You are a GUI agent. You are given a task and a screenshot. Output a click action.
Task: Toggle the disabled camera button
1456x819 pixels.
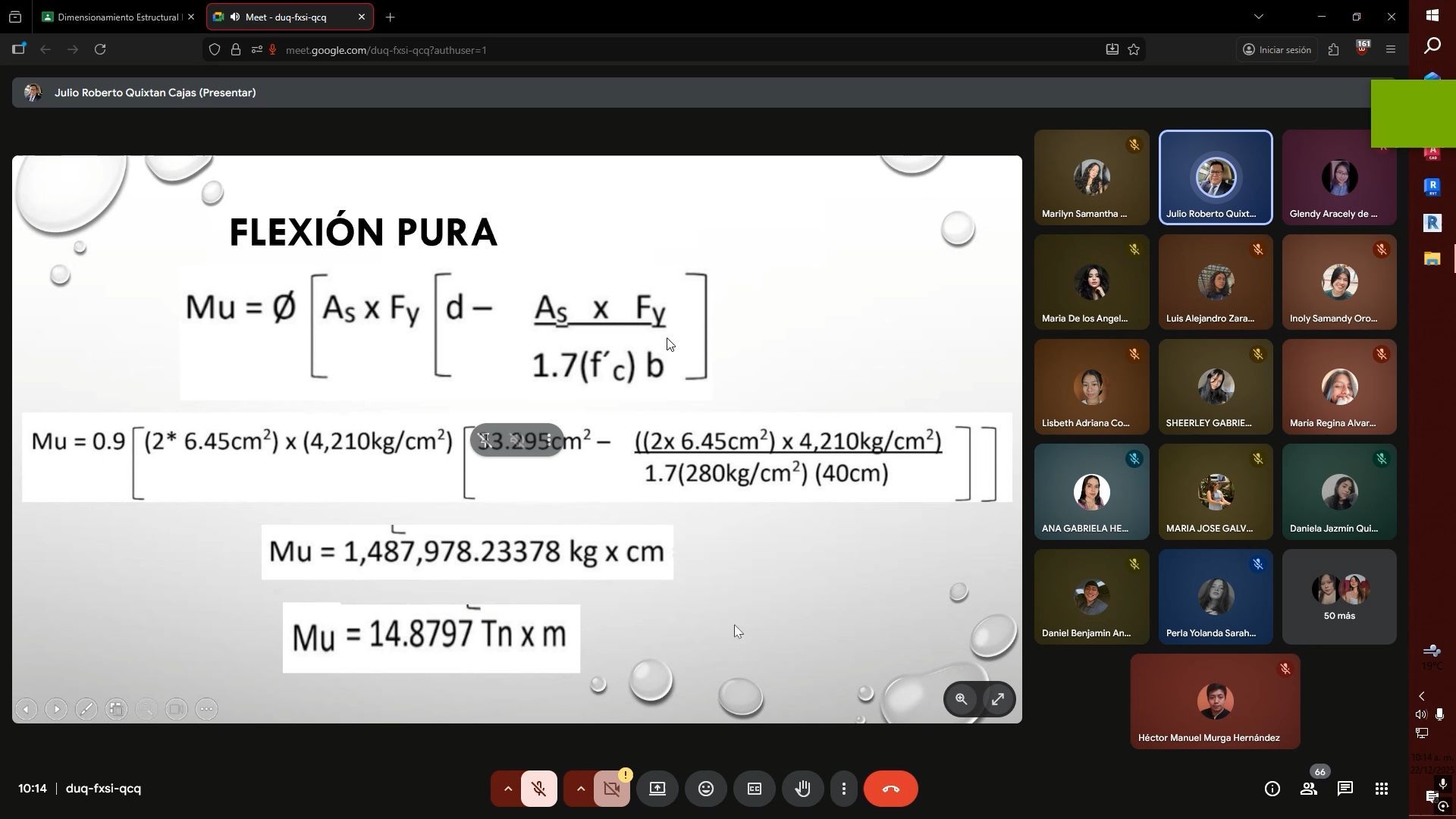(612, 789)
